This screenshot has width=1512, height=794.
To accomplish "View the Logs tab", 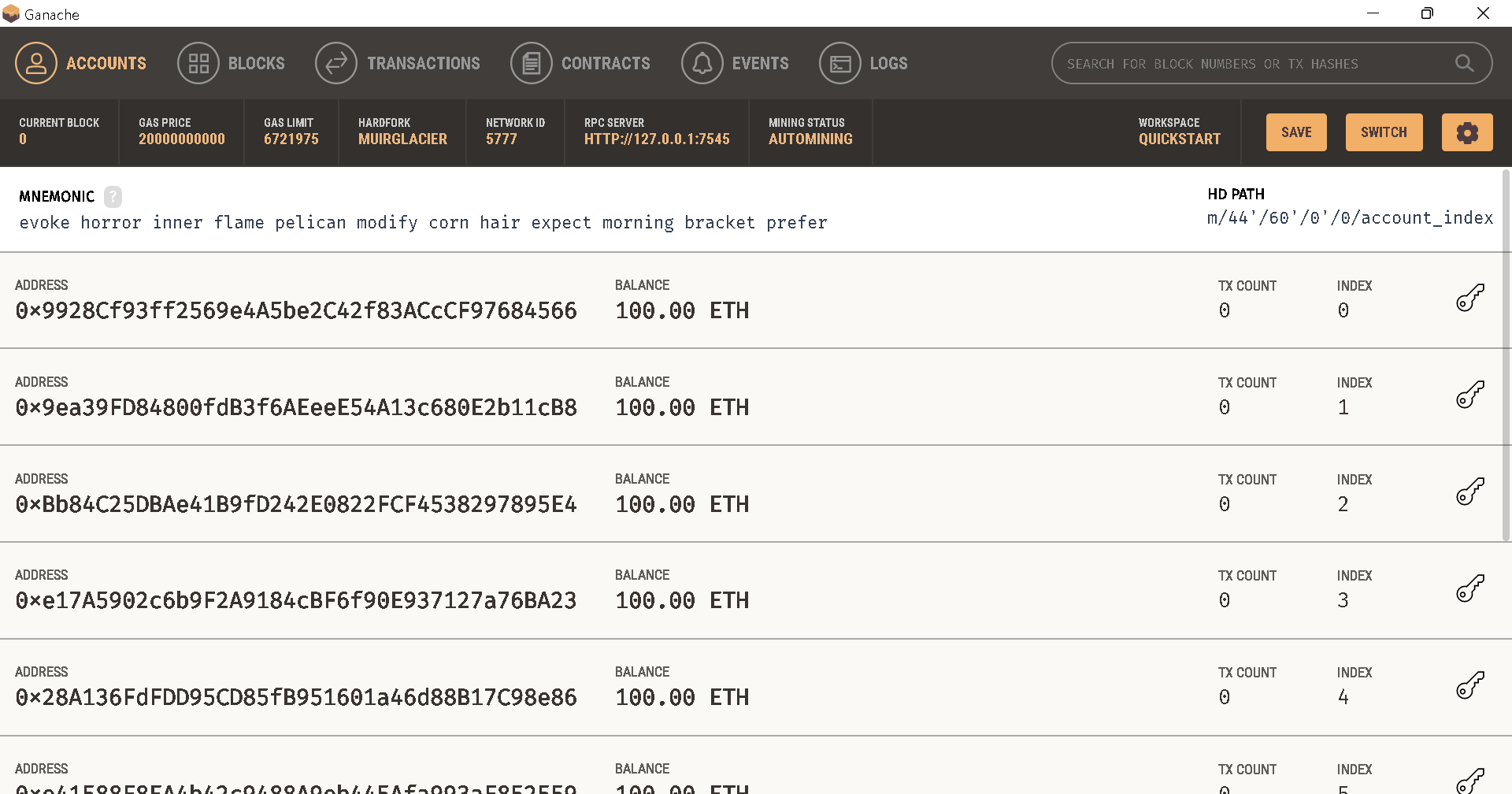I will 864,63.
